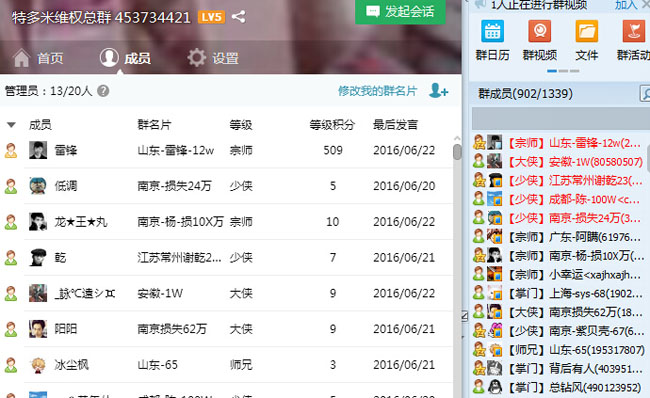Click 低调's avatar in member table
The height and width of the screenshot is (398, 650).
38,186
